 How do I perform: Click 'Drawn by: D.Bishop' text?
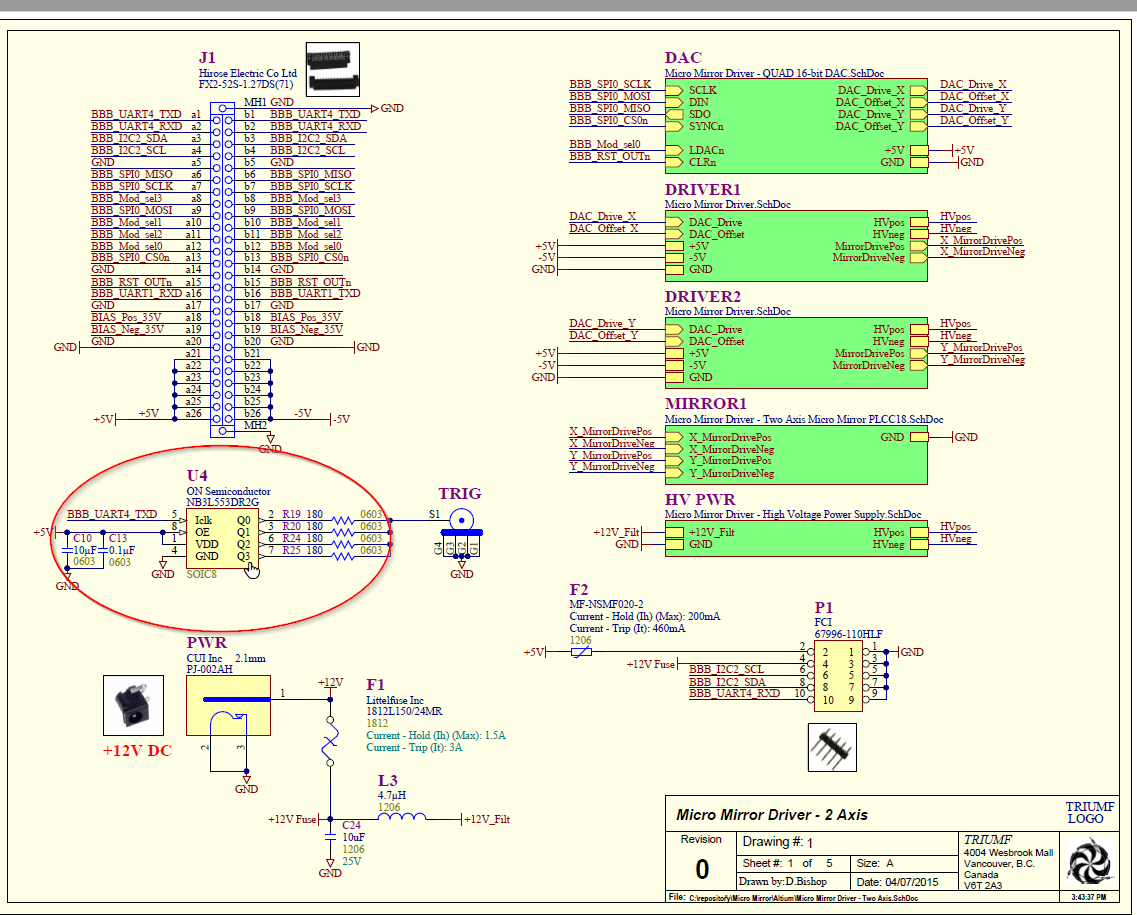[x=782, y=882]
